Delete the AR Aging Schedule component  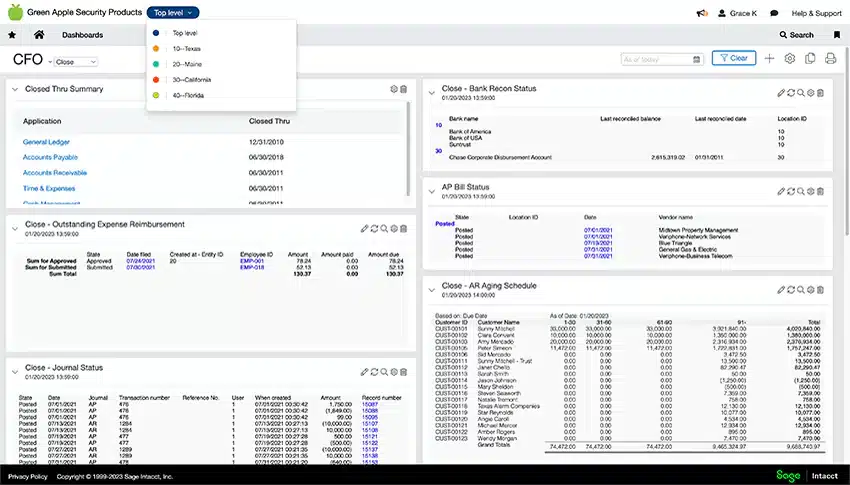coord(821,290)
